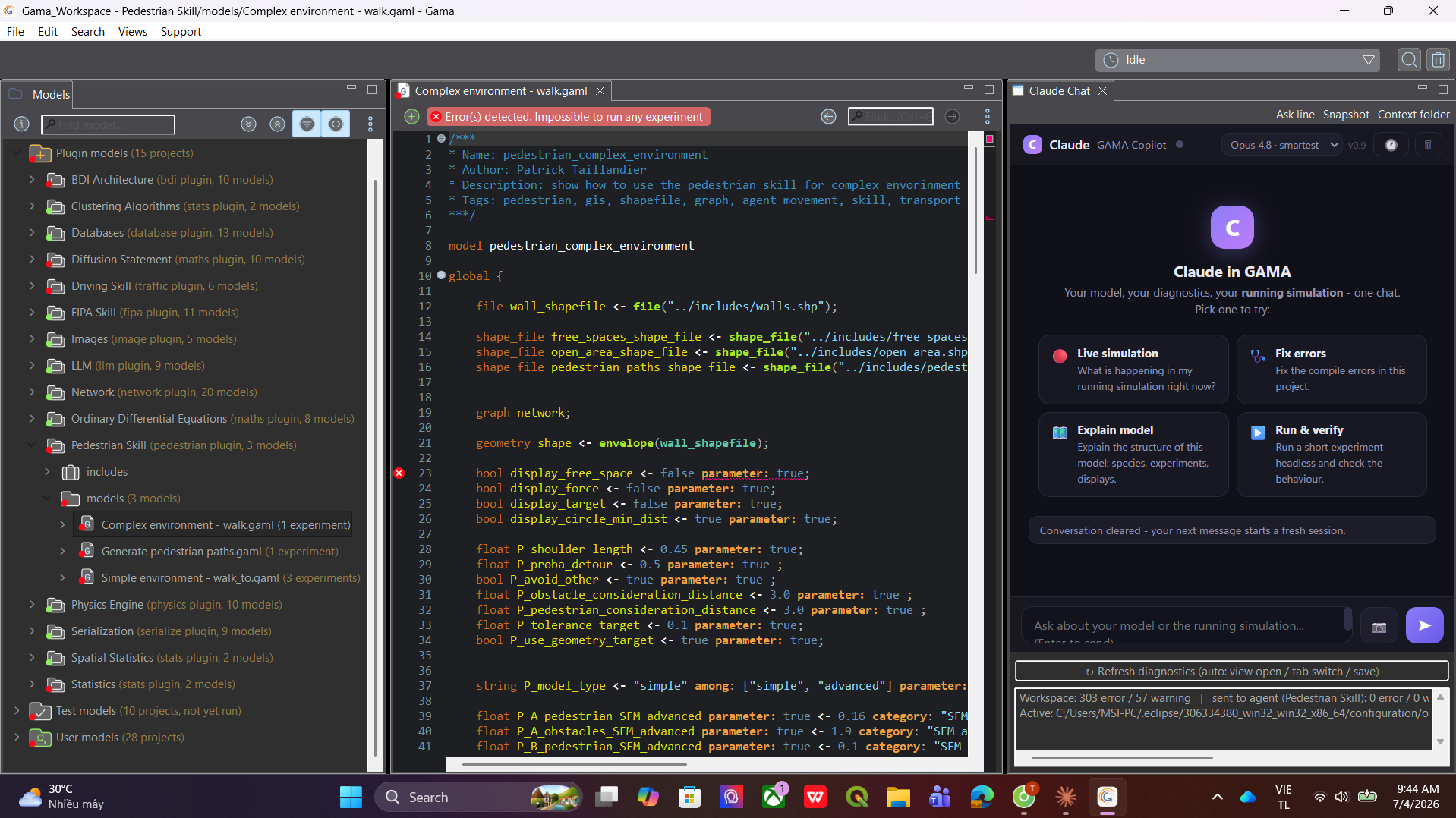This screenshot has width=1456, height=818.
Task: Select the Network project row
Action: pyautogui.click(x=152, y=392)
